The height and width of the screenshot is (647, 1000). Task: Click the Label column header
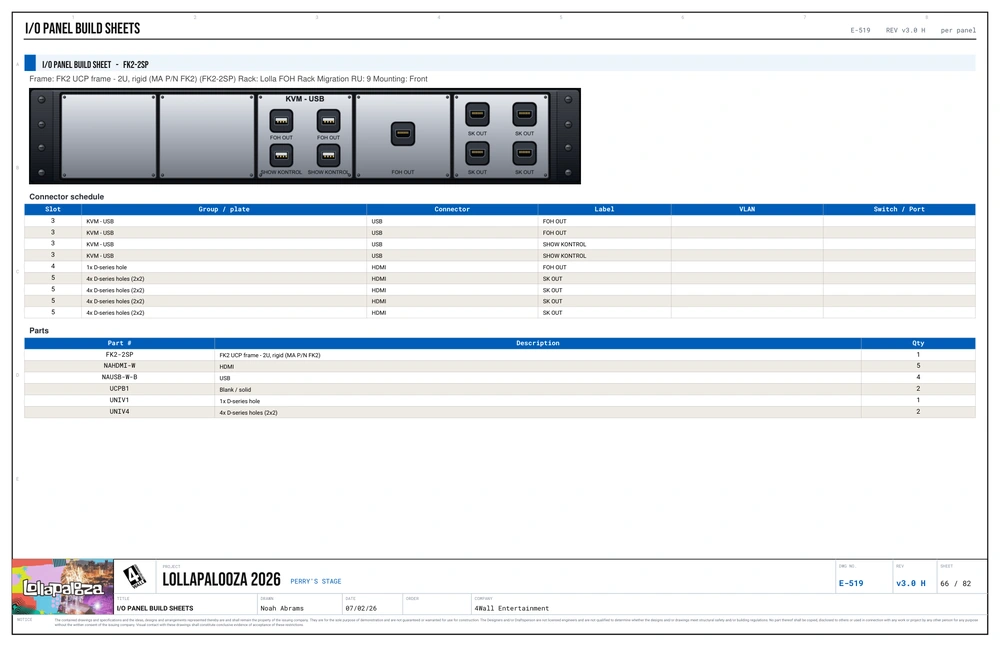click(604, 209)
